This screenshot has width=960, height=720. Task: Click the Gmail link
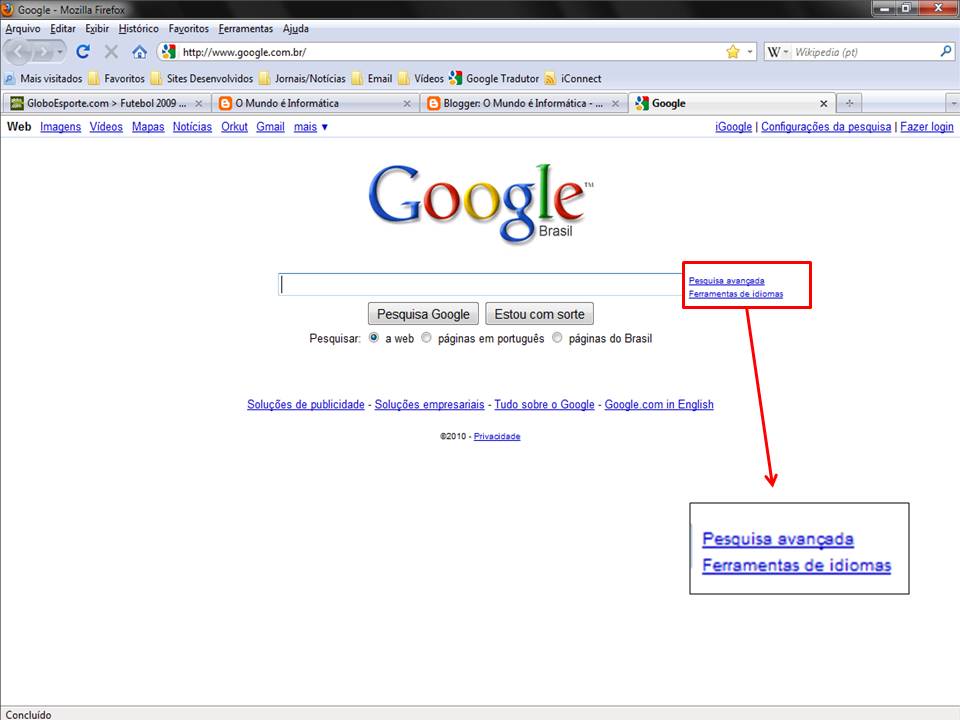[x=271, y=127]
